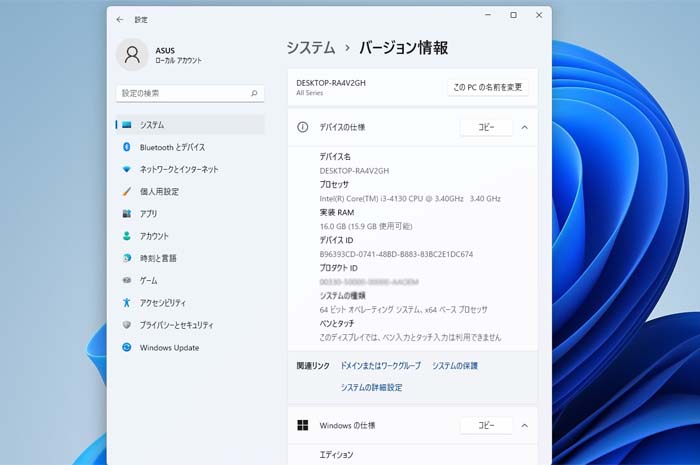
Task: Collapse the Windows の仕様 section chevron
Action: point(525,425)
